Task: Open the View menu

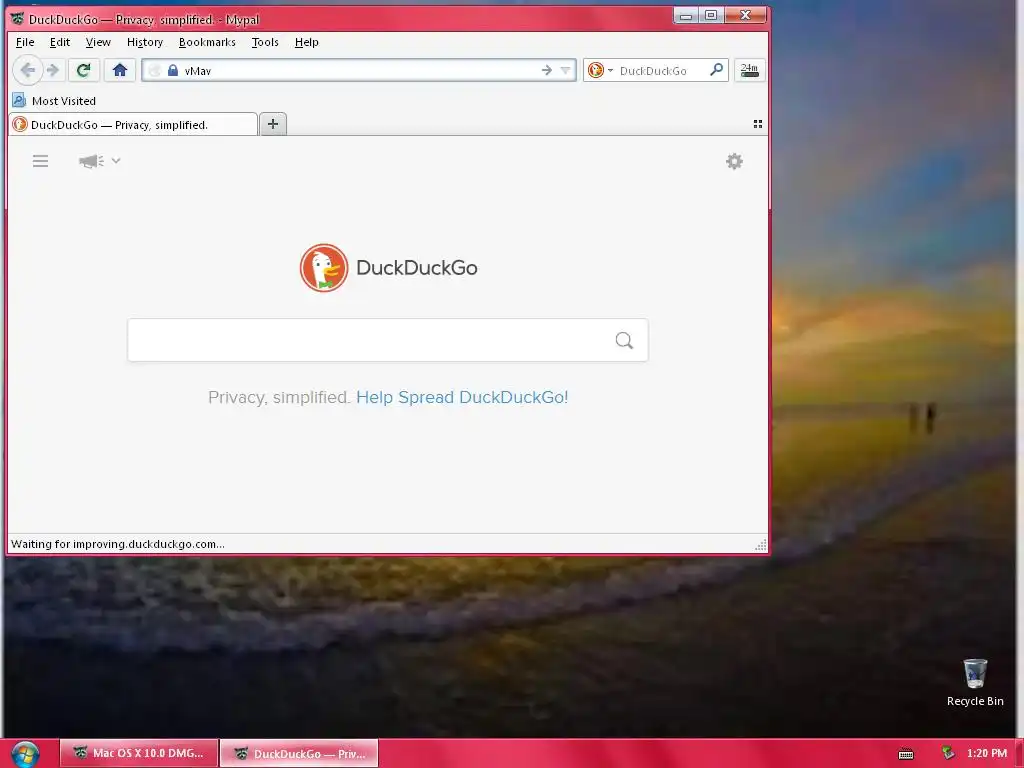Action: (x=98, y=42)
